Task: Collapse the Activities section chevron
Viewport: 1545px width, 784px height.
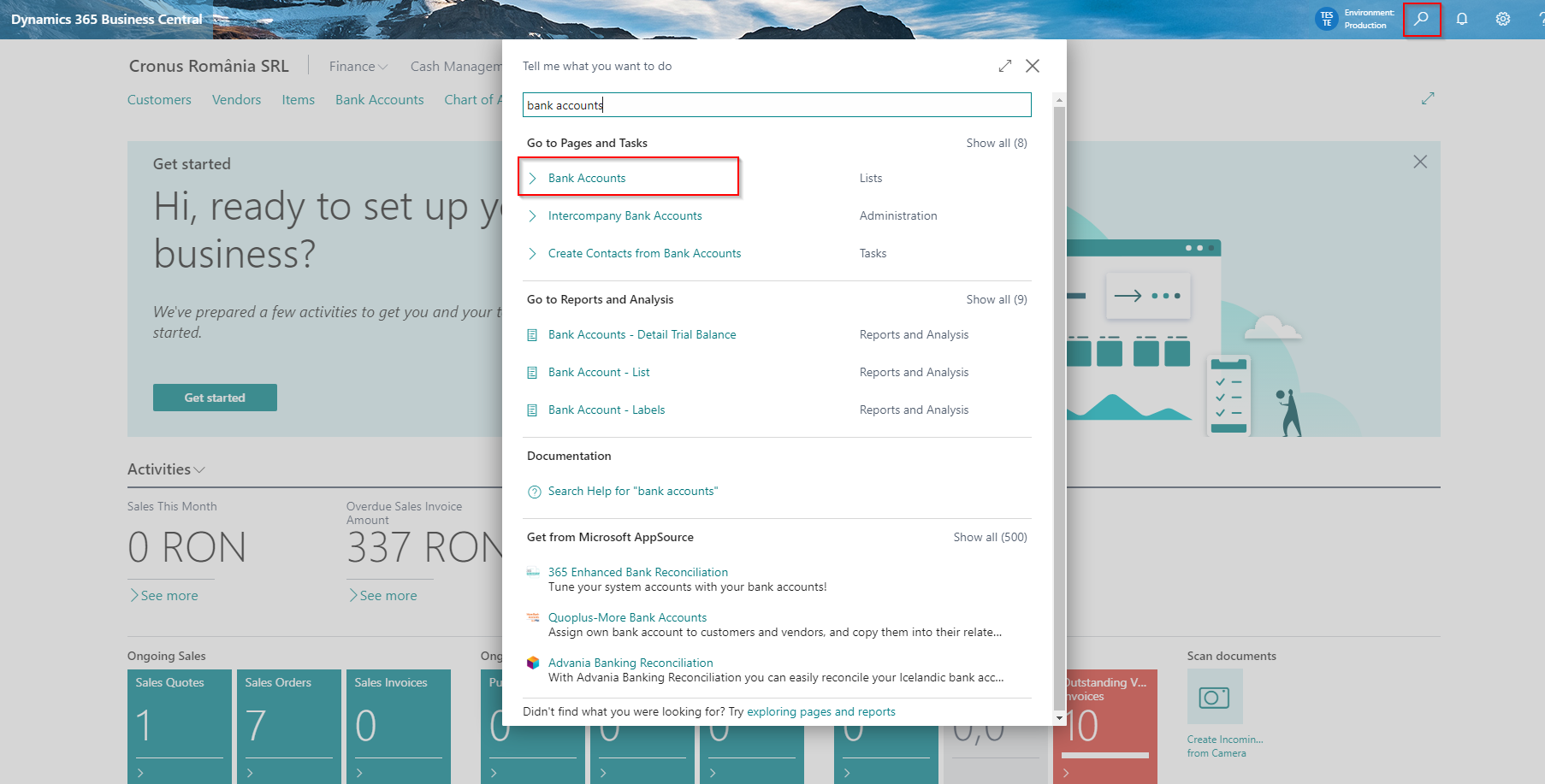Action: click(199, 470)
